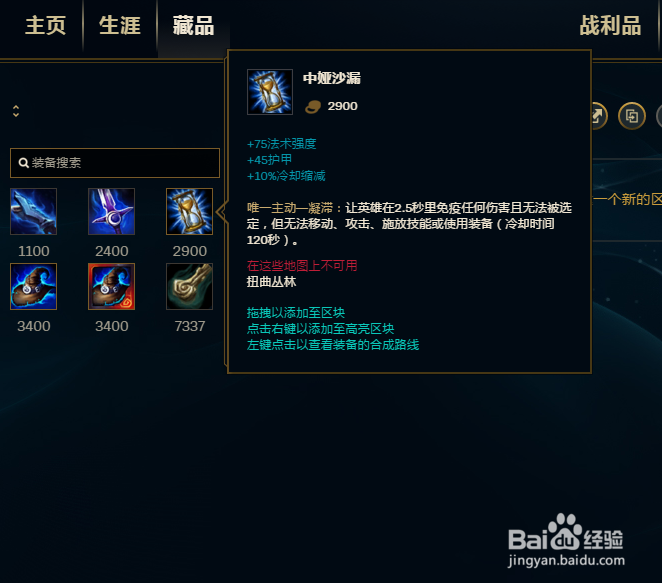Open the 藏品 collection tab
The image size is (662, 583).
click(x=193, y=26)
